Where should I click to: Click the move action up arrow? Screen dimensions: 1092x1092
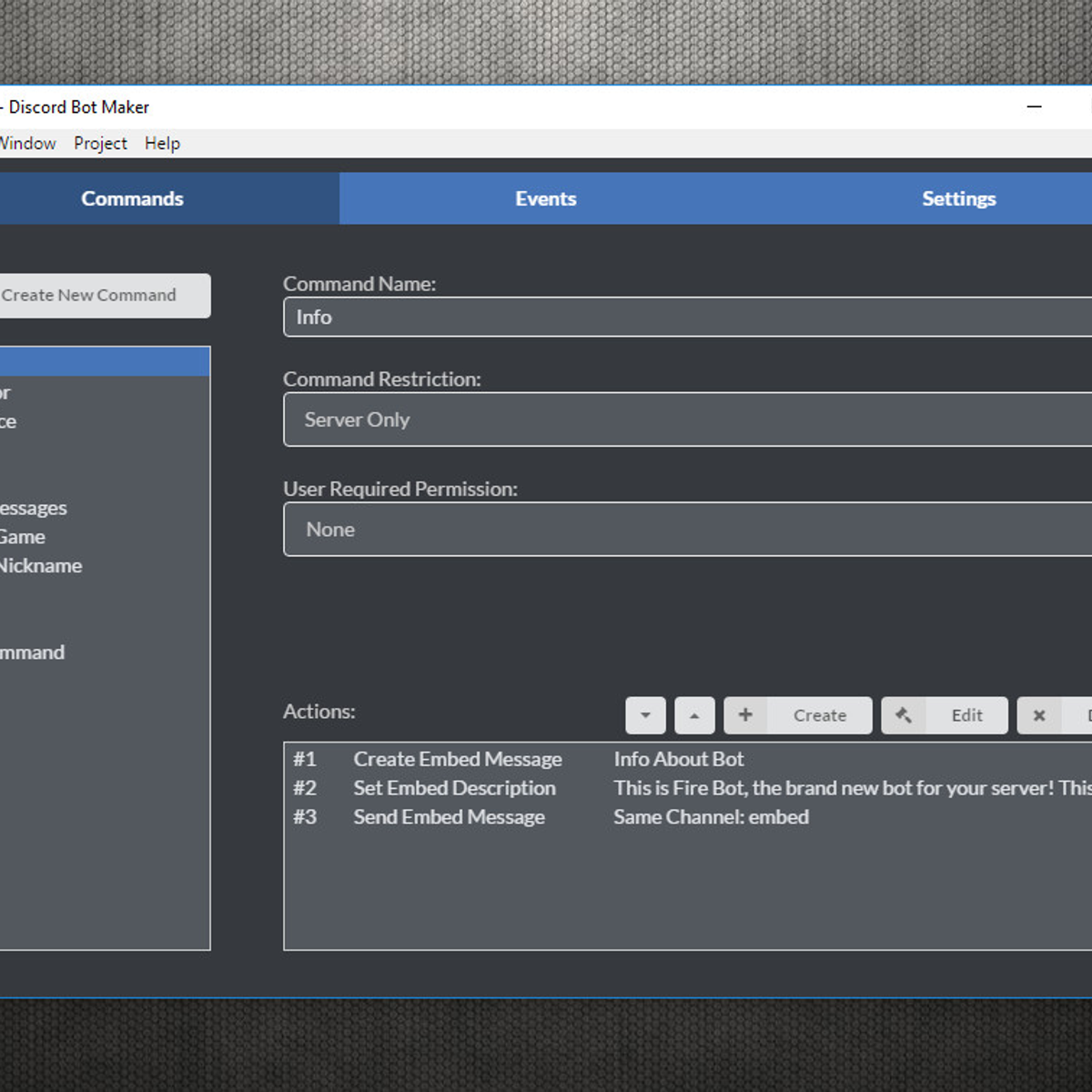click(x=694, y=715)
